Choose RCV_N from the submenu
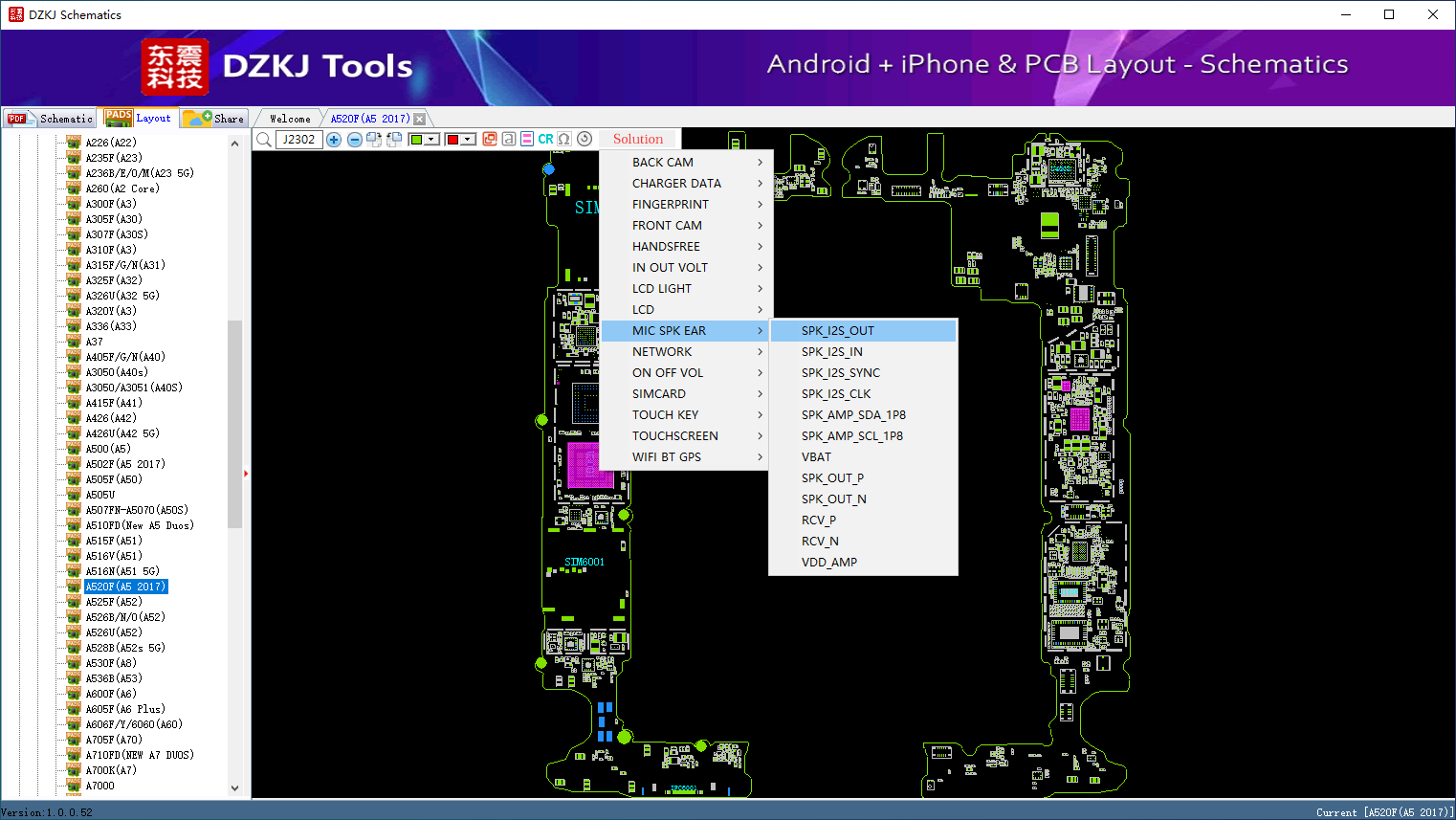Image resolution: width=1456 pixels, height=820 pixels. pyautogui.click(x=863, y=542)
